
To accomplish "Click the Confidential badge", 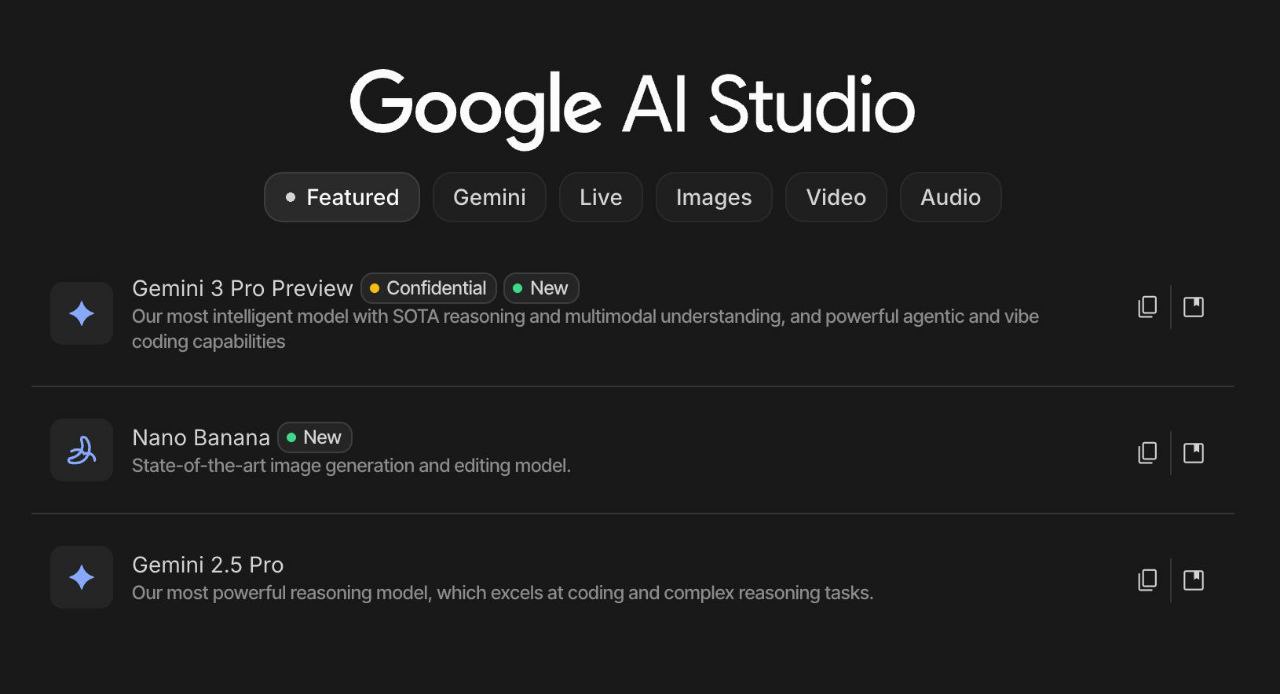I will coord(428,288).
